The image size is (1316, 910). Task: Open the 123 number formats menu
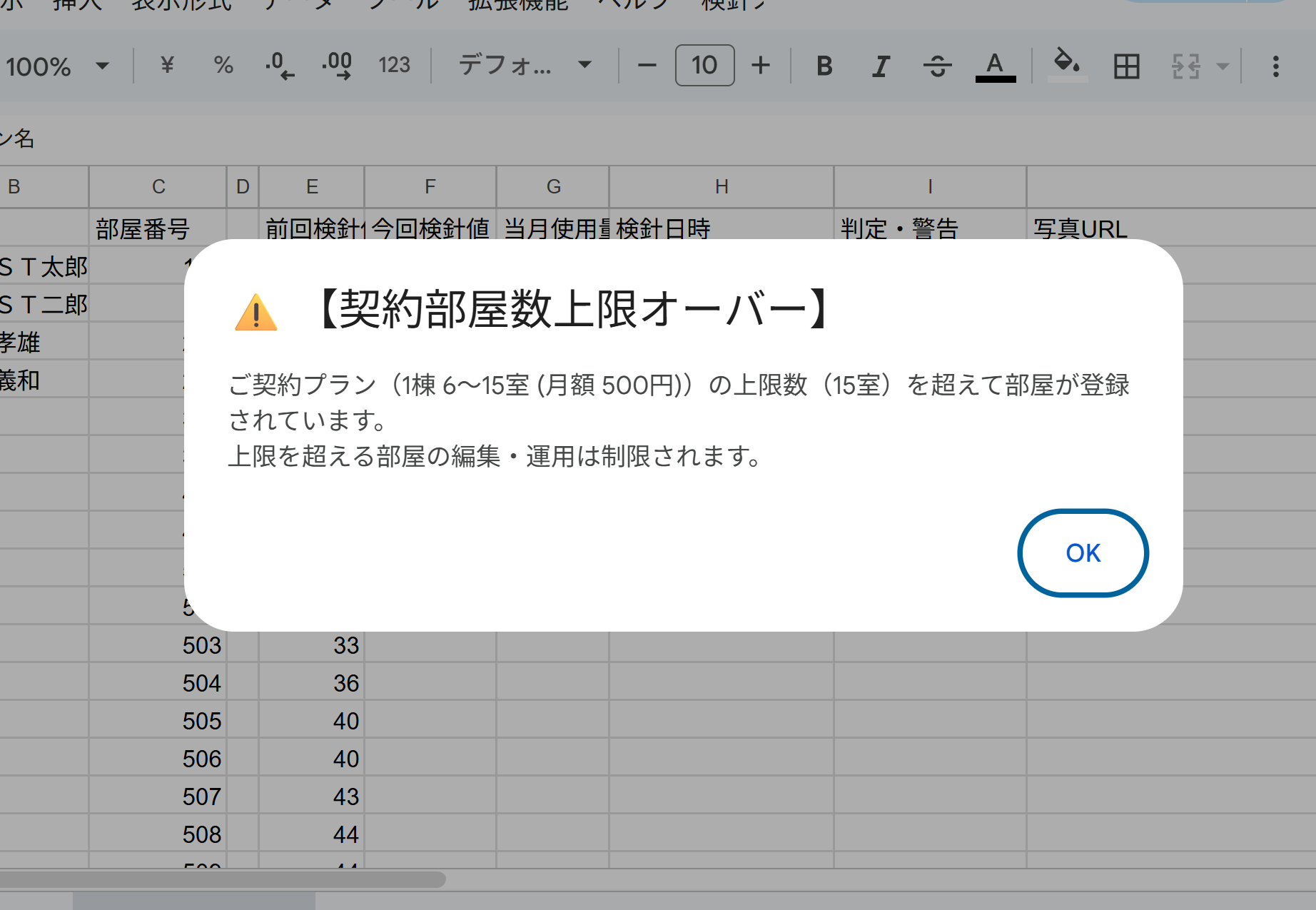coord(394,66)
